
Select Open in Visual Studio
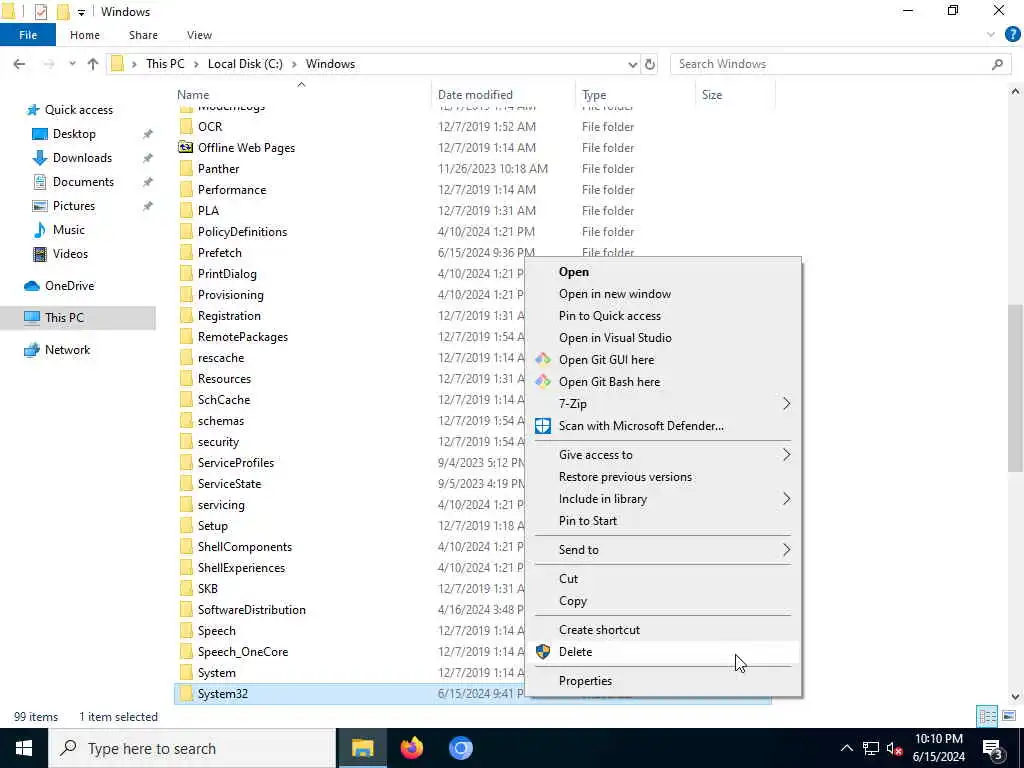[x=665, y=338]
